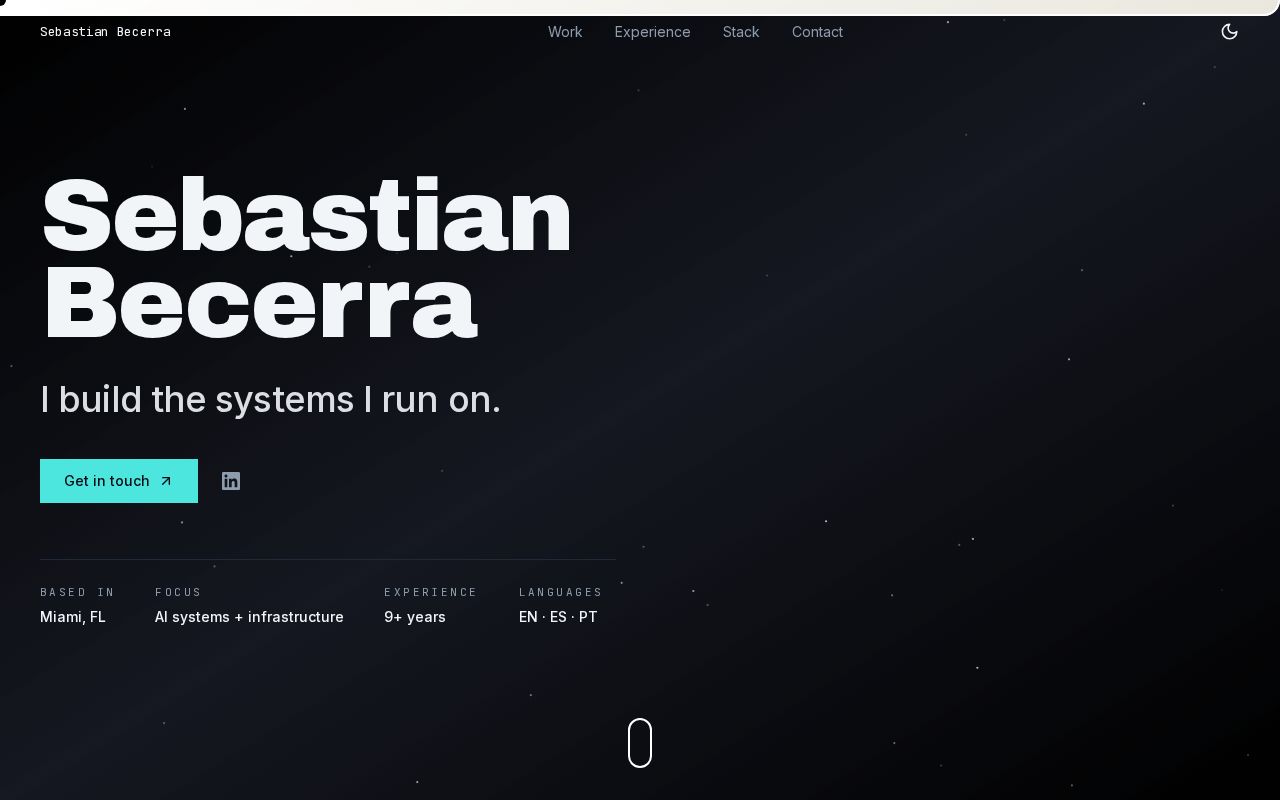The image size is (1280, 800).
Task: Click the "FOCUS" label
Action: coord(178,592)
